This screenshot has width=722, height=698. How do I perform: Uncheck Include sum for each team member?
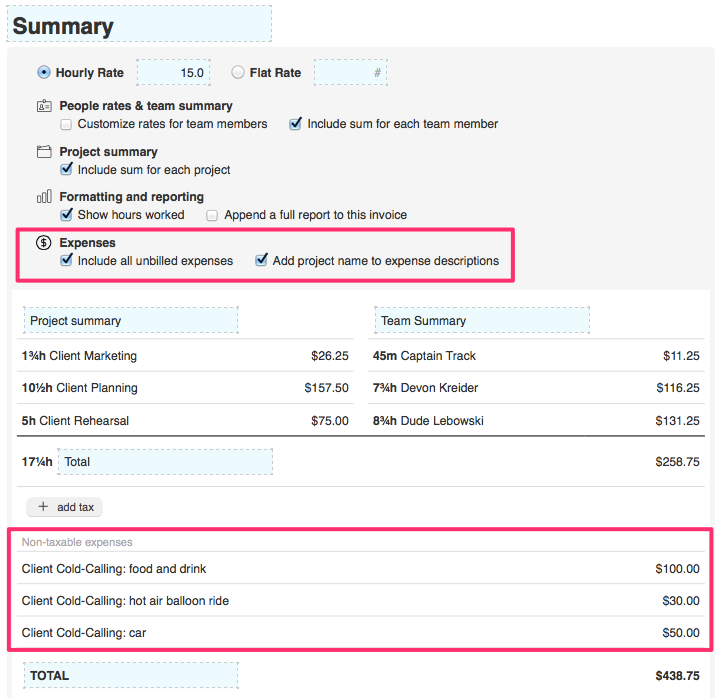click(295, 125)
